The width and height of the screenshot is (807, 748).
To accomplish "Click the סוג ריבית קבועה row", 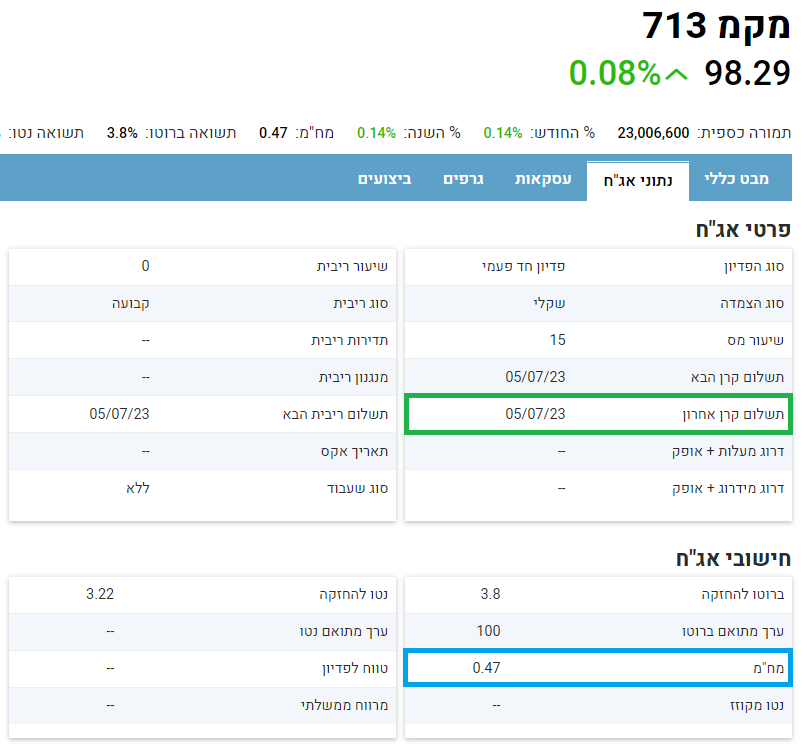I will coord(203,303).
